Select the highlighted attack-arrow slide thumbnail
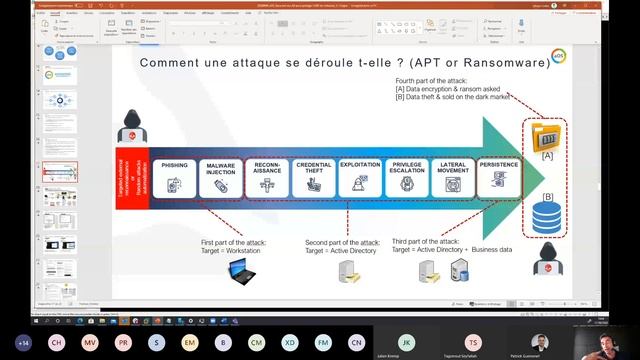Image resolution: width=640 pixels, height=360 pixels. 60,172
